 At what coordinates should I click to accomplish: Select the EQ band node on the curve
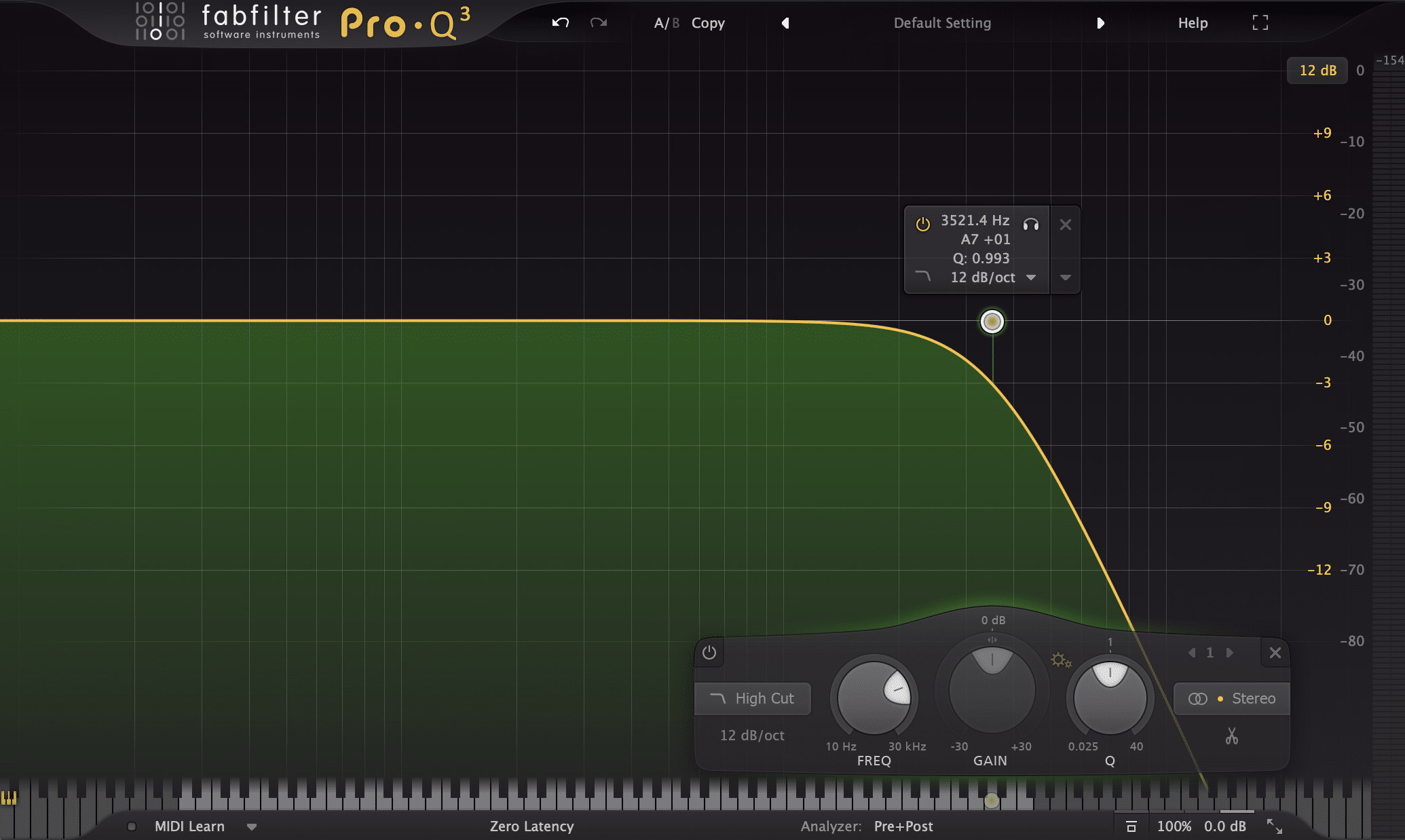(x=992, y=321)
